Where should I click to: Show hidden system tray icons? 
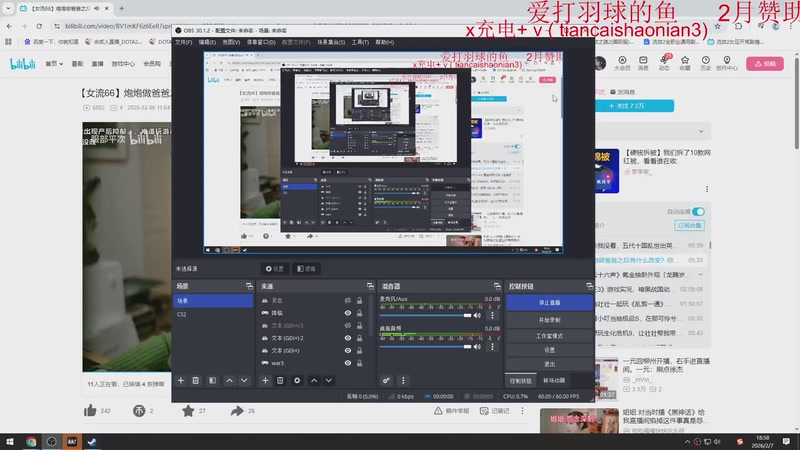687,442
